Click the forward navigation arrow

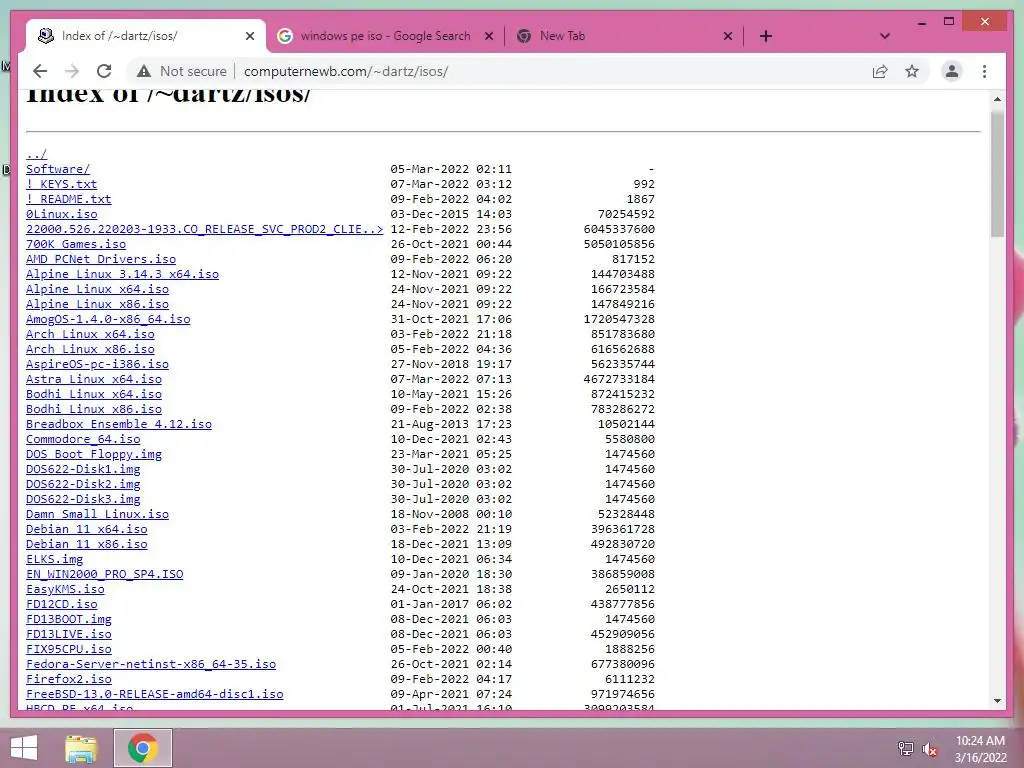[72, 71]
